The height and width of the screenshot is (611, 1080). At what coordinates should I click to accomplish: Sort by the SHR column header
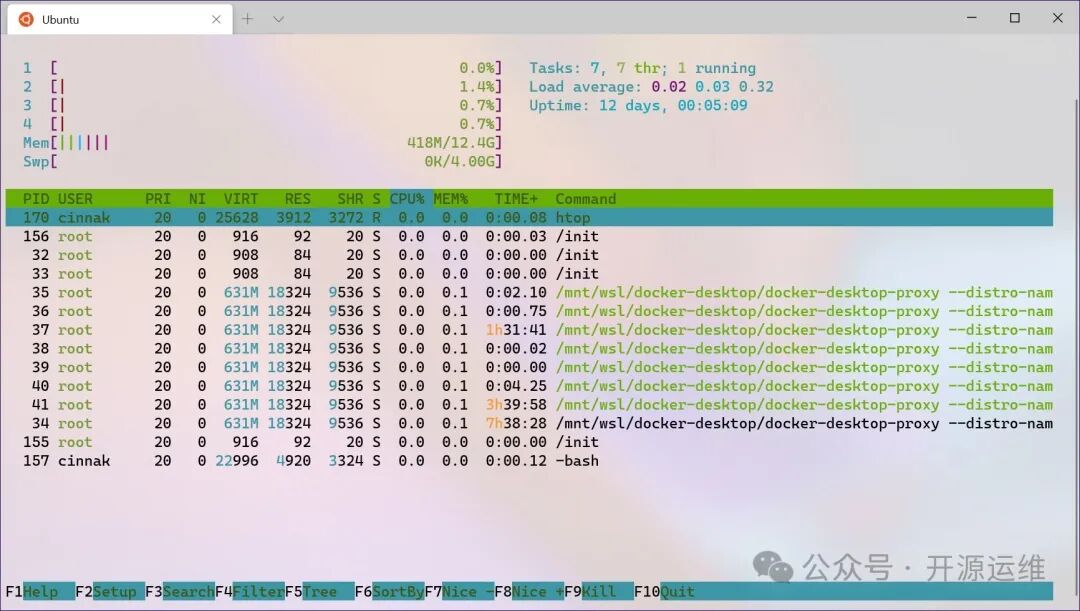[x=350, y=199]
